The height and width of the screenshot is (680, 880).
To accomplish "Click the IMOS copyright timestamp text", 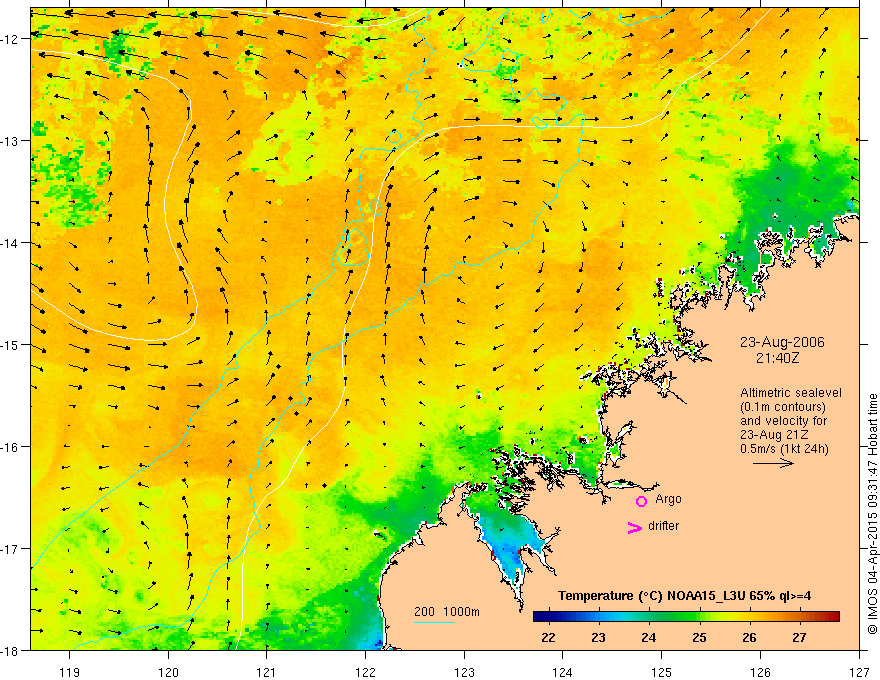I will pos(872,514).
